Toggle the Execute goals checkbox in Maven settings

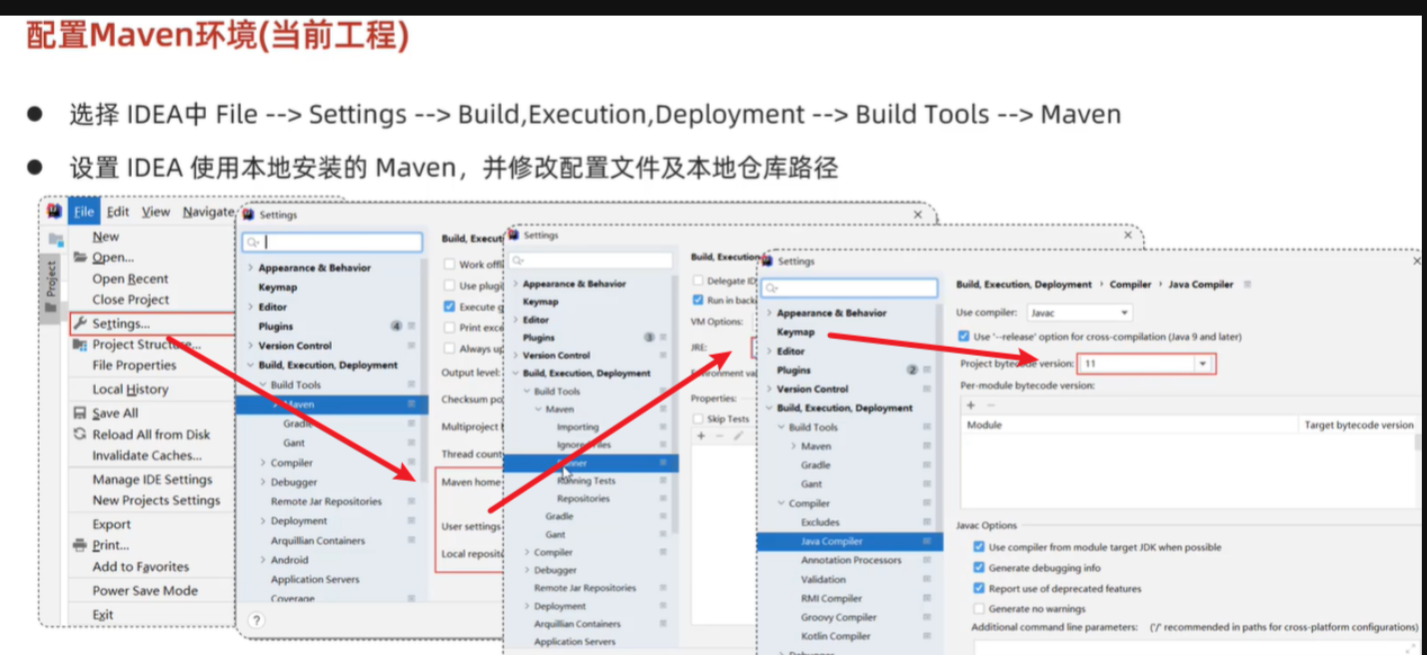coord(450,306)
